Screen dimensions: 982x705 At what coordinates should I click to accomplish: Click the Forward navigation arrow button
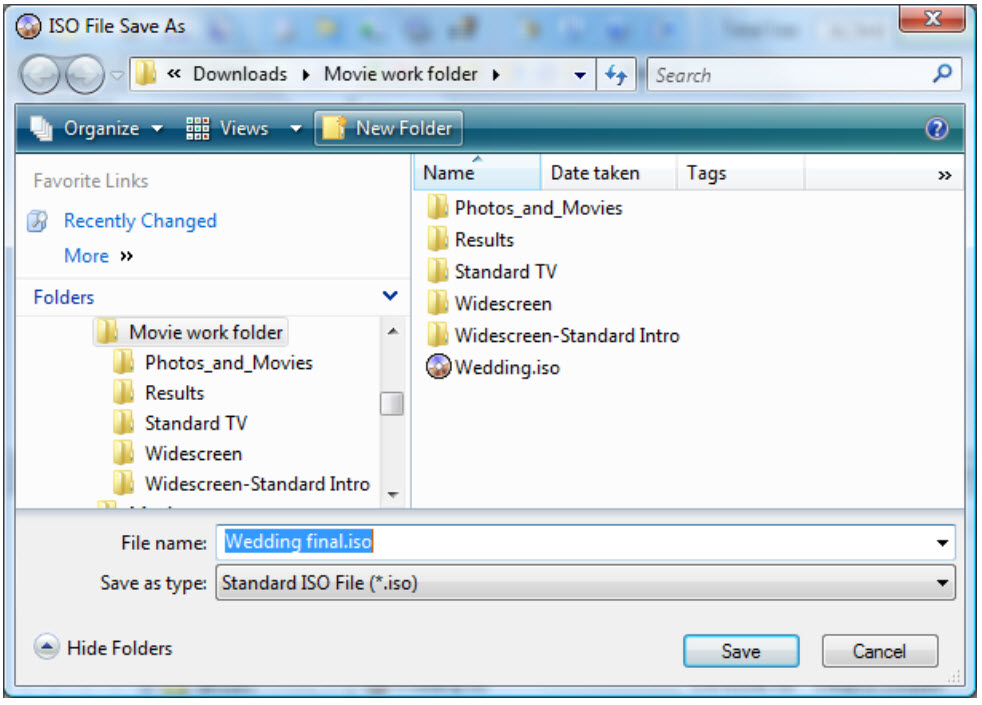85,75
